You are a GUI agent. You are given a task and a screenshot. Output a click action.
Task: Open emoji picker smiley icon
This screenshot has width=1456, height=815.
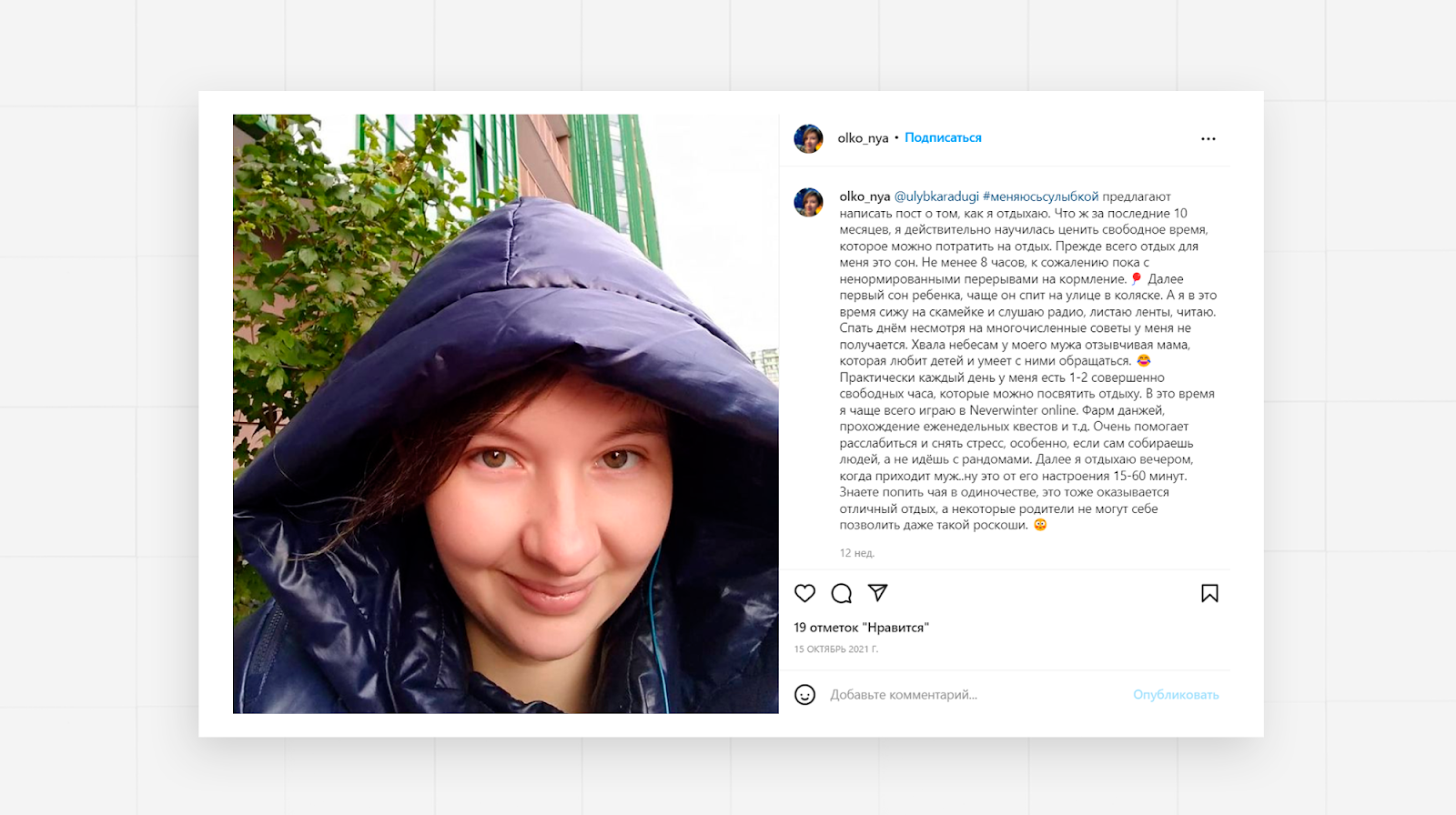[804, 695]
